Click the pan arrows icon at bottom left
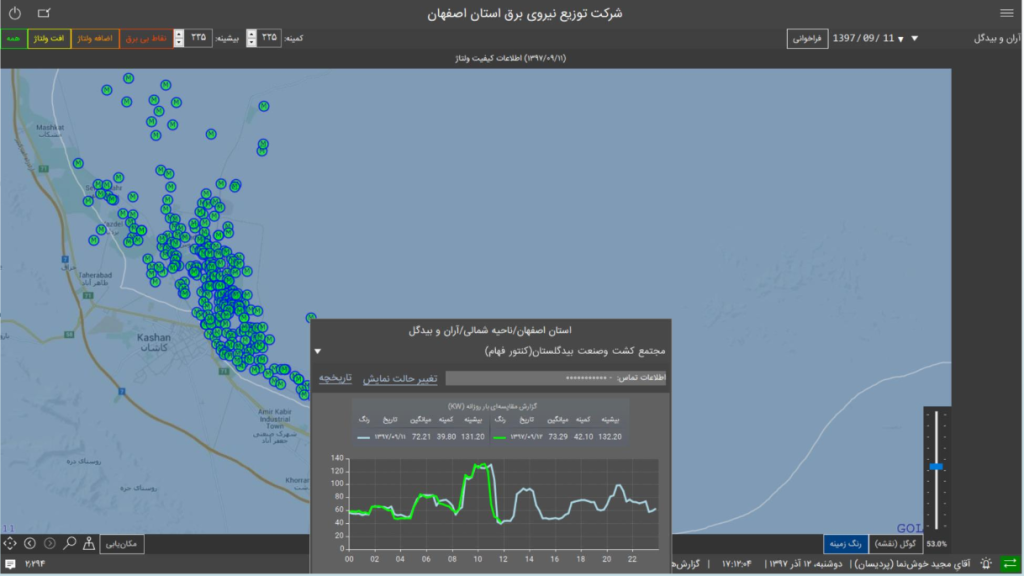Viewport: 1024px width, 576px height. pyautogui.click(x=10, y=543)
